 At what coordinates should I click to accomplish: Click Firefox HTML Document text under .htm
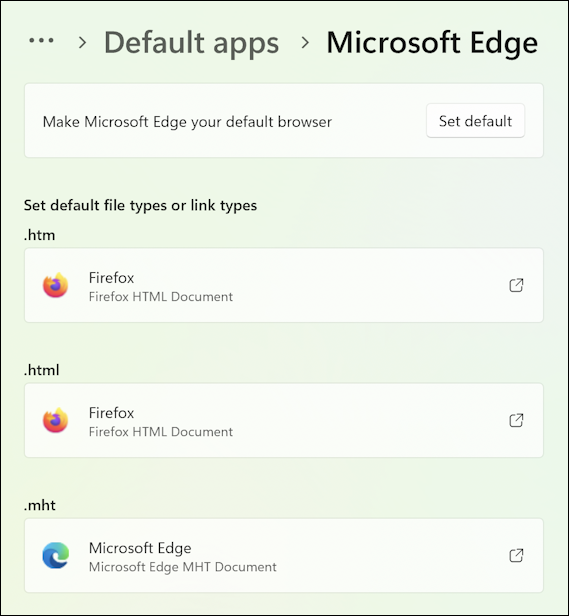coord(161,297)
